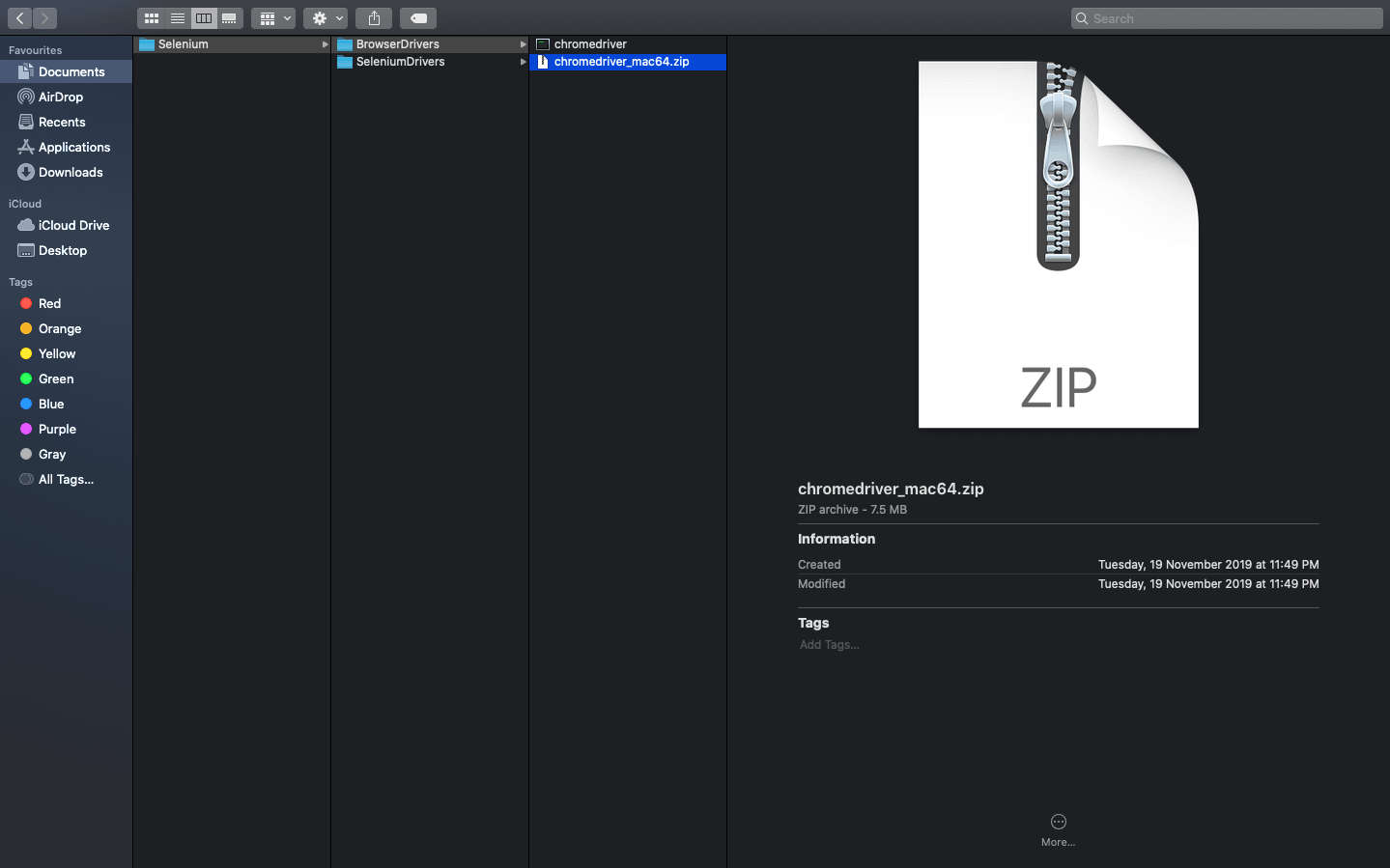Screen dimensions: 1390x868
Task: Select Applications in the sidebar
Action: coord(73,147)
